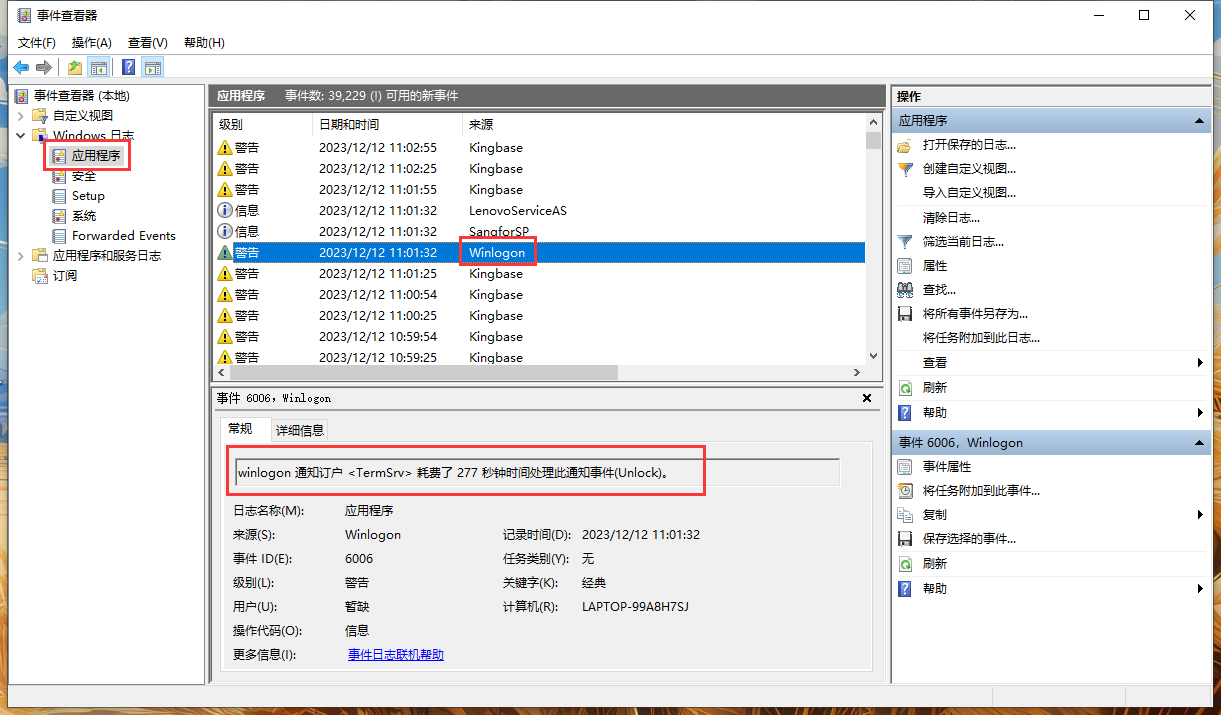Click the Forward arrow toolbar icon
Screen dimensions: 1221x715
(43, 68)
